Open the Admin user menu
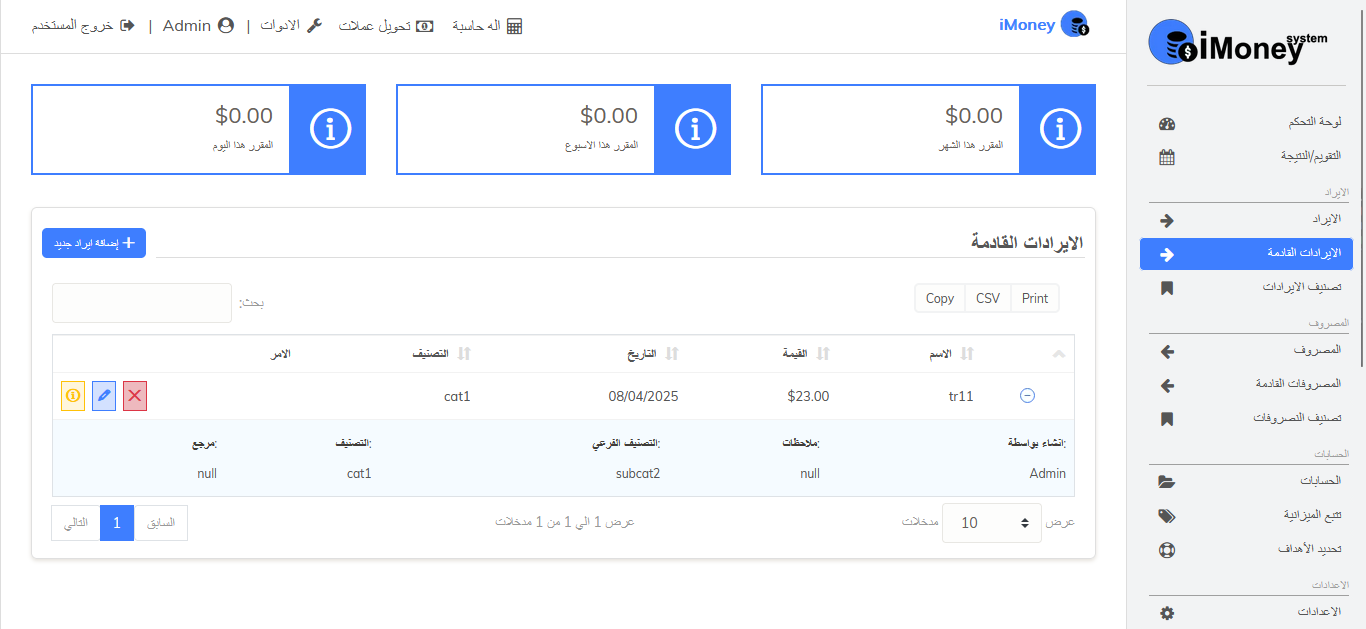Screen dimensions: 1366x629 click(x=198, y=26)
